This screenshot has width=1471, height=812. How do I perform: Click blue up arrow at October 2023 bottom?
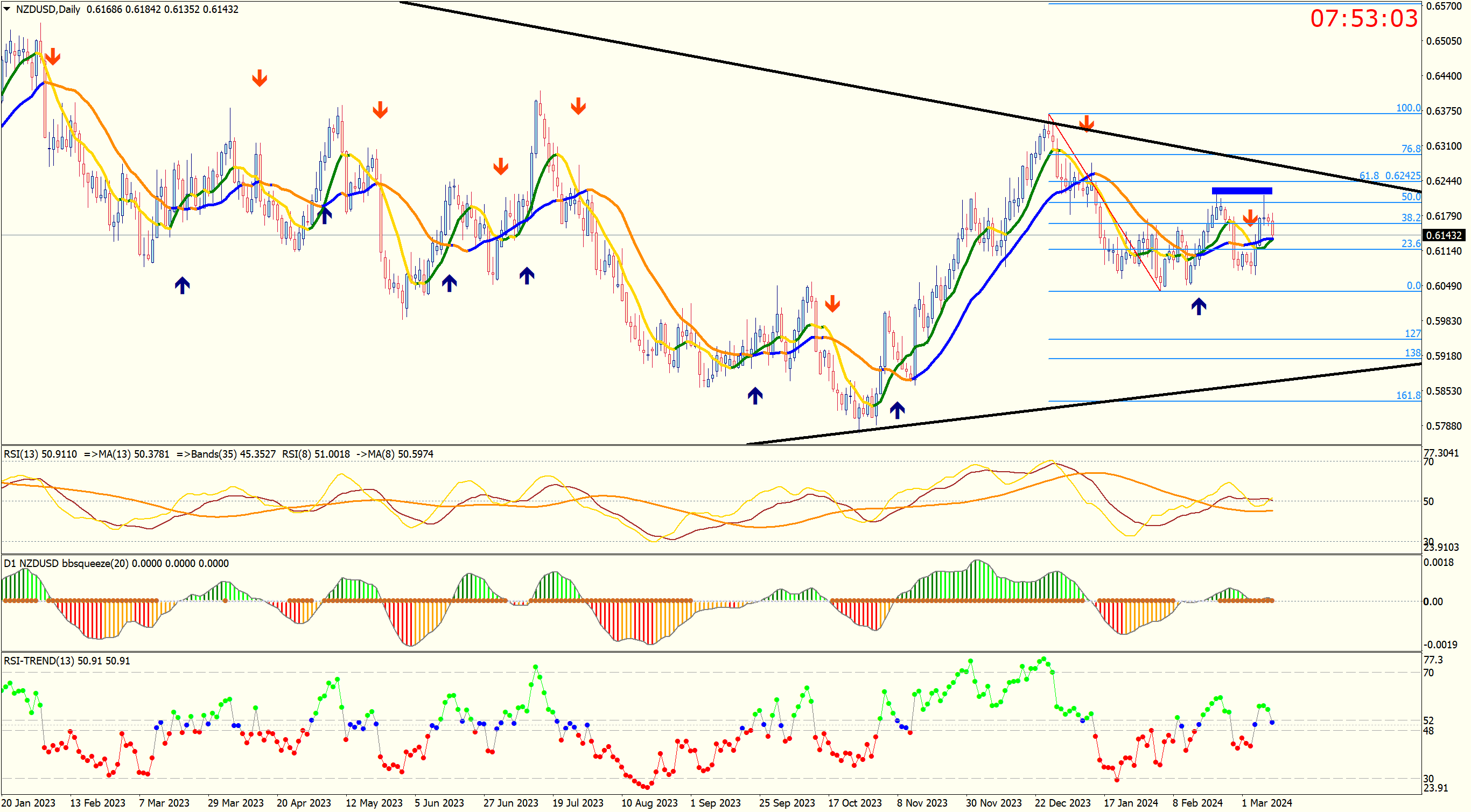tap(897, 409)
